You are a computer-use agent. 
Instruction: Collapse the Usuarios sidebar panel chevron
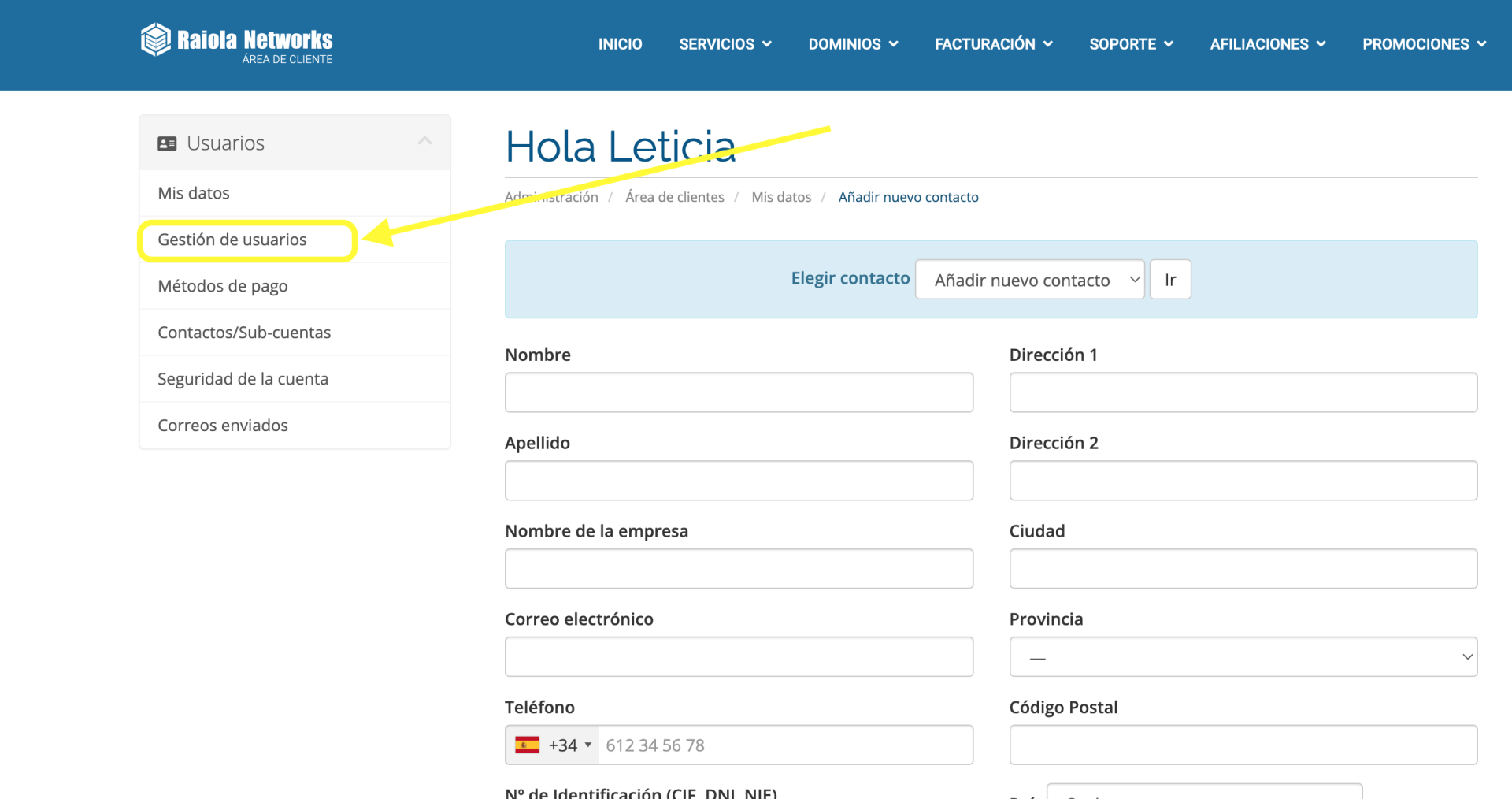point(424,142)
